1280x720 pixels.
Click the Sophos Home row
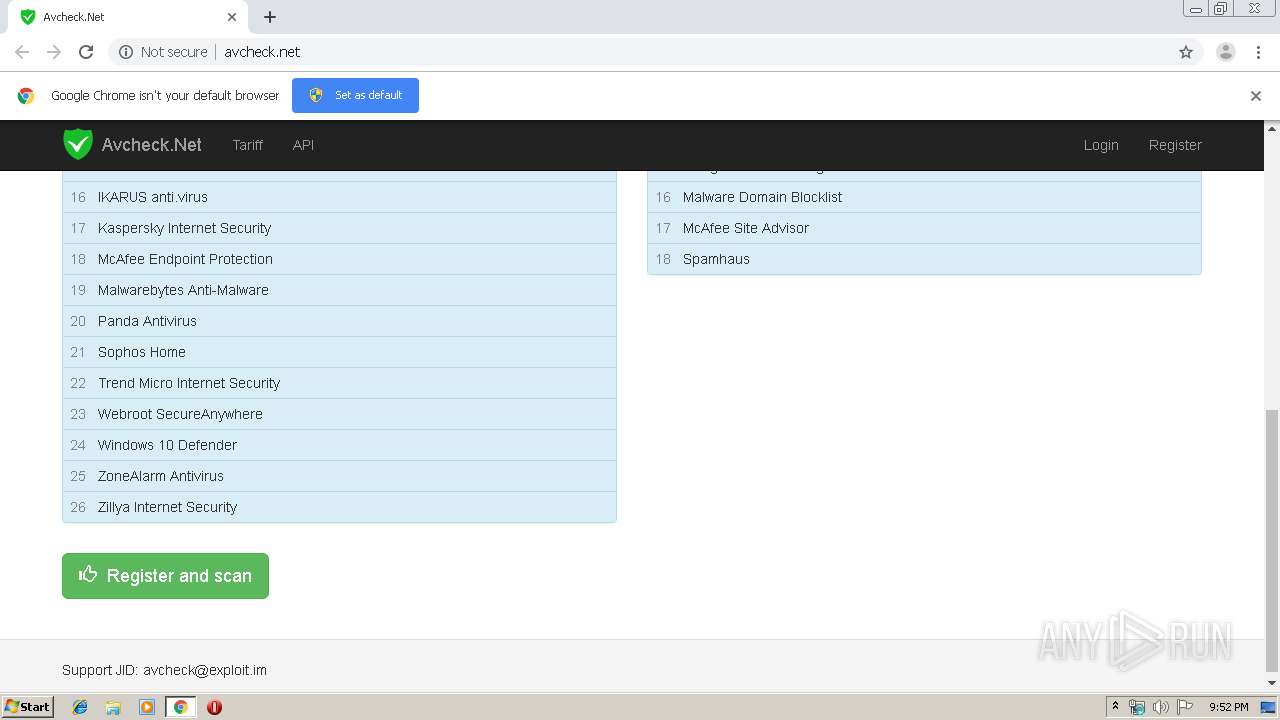[x=339, y=352]
